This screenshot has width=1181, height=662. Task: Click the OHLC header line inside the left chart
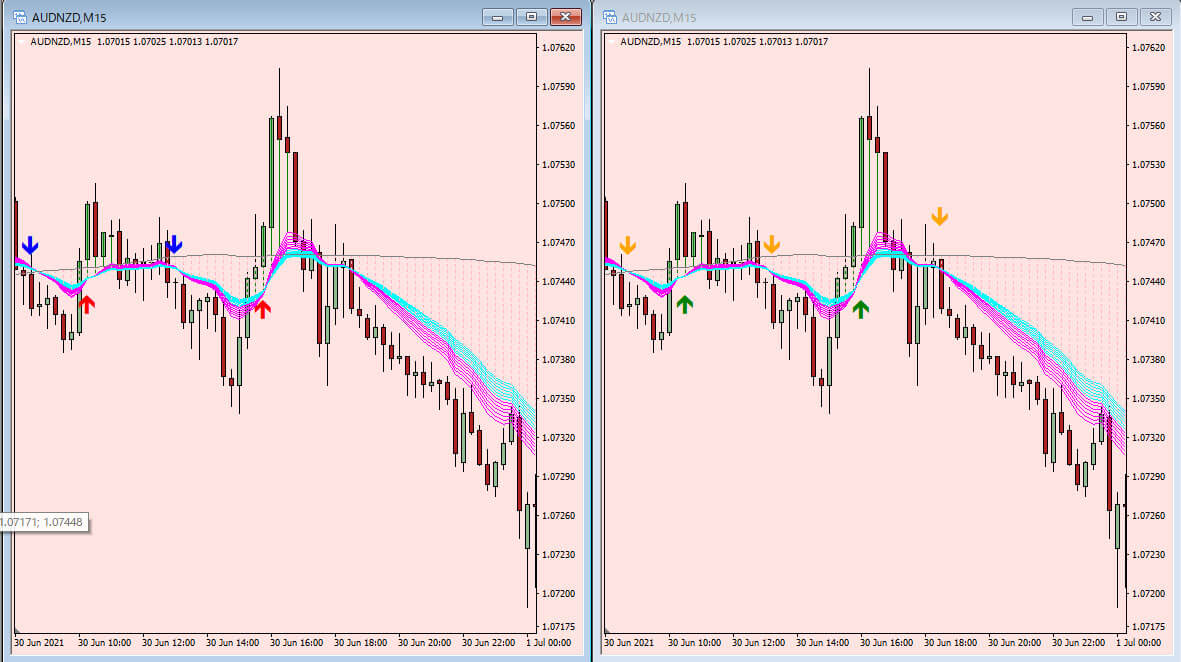pyautogui.click(x=134, y=41)
